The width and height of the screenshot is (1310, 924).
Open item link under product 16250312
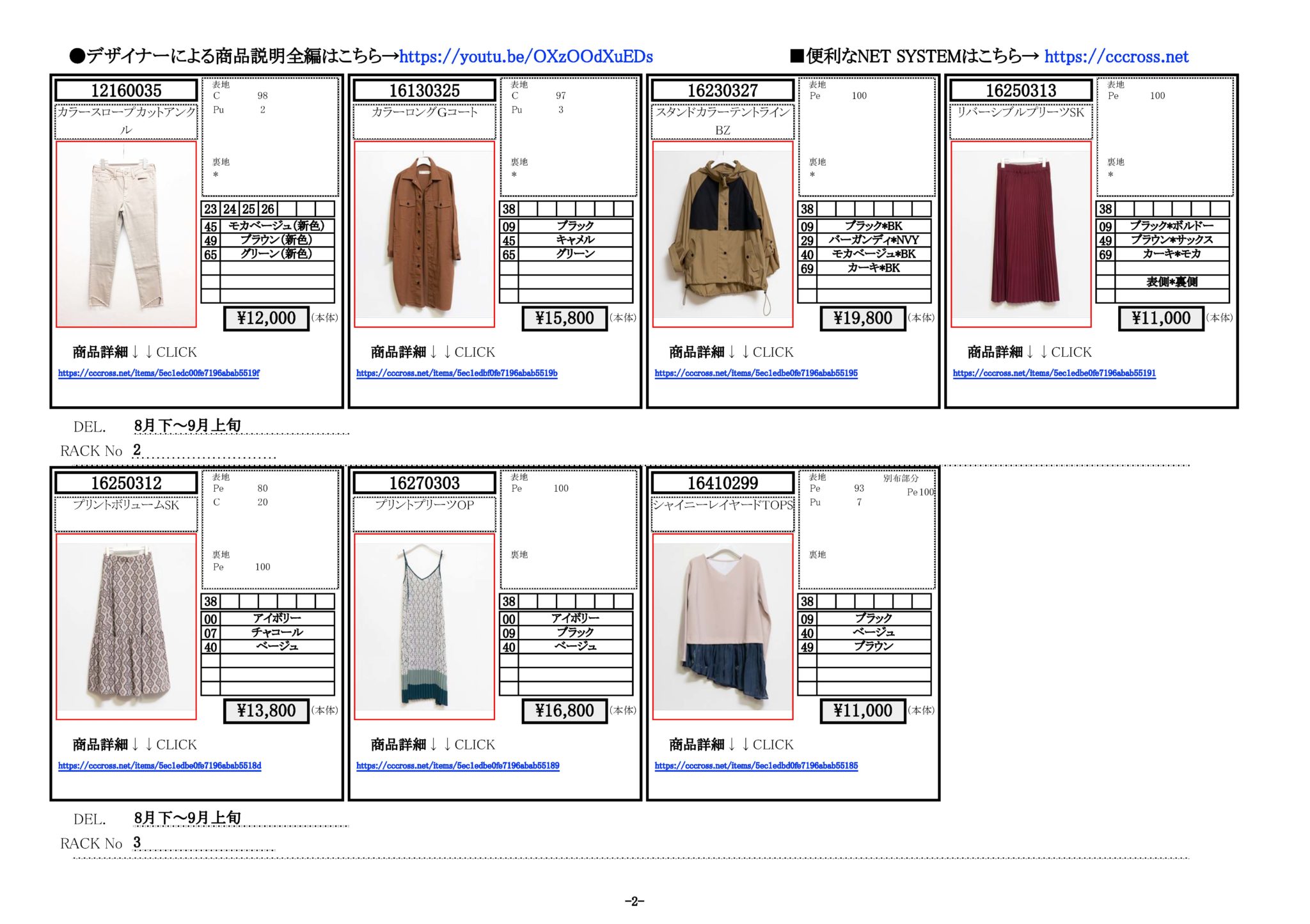click(159, 766)
